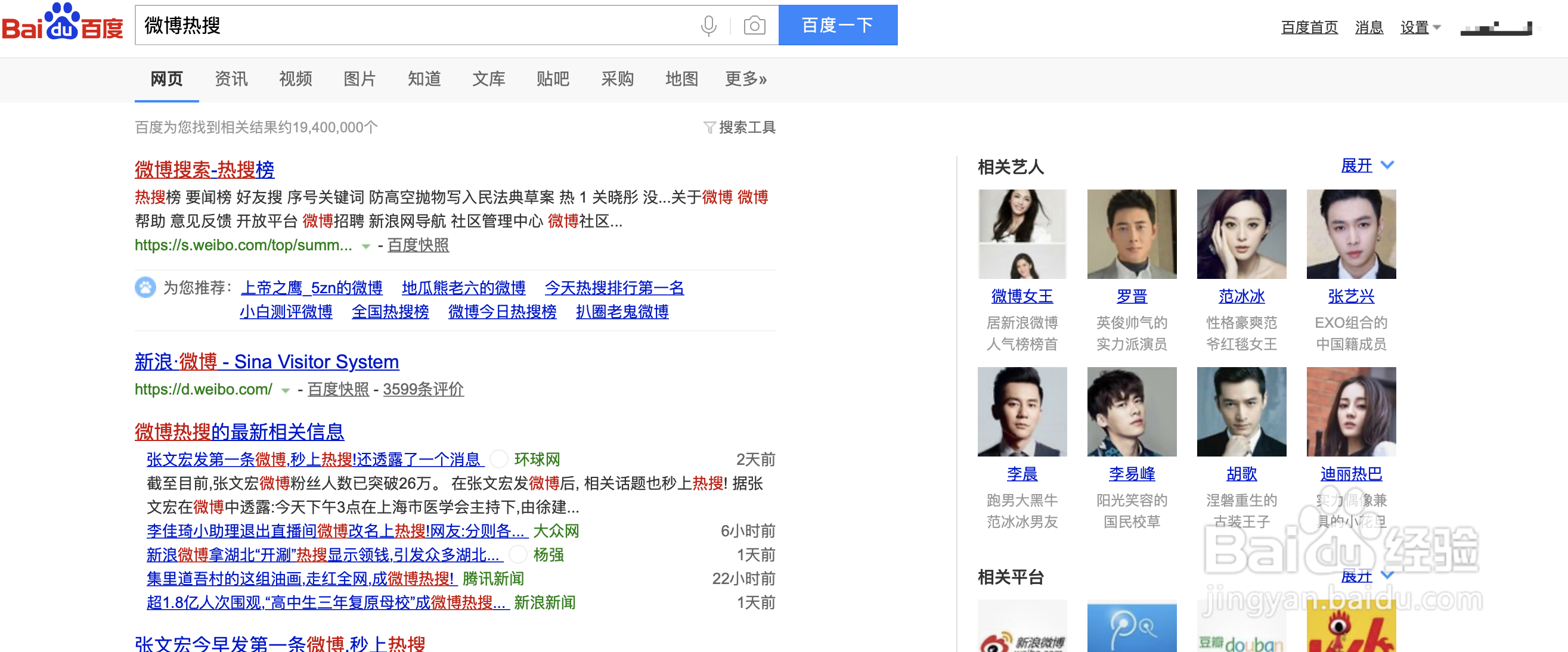Open suggestion 全国热搜榜
The width and height of the screenshot is (1568, 652).
(390, 312)
